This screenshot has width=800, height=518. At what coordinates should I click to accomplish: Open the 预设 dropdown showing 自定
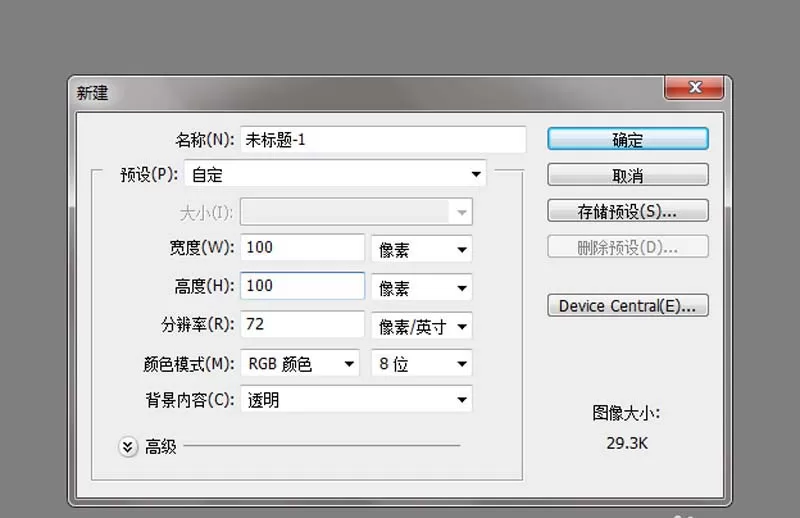(335, 174)
